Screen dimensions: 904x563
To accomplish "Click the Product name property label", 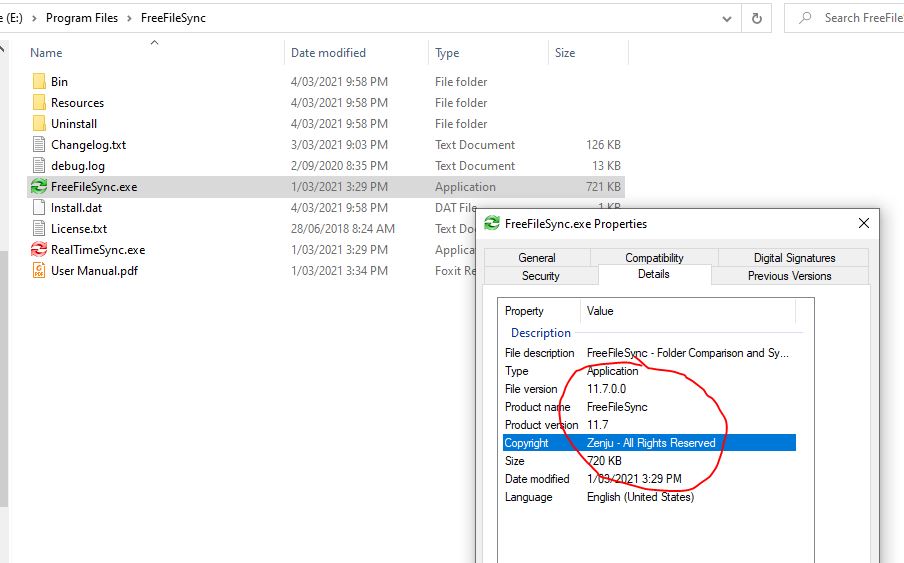I will click(x=537, y=407).
